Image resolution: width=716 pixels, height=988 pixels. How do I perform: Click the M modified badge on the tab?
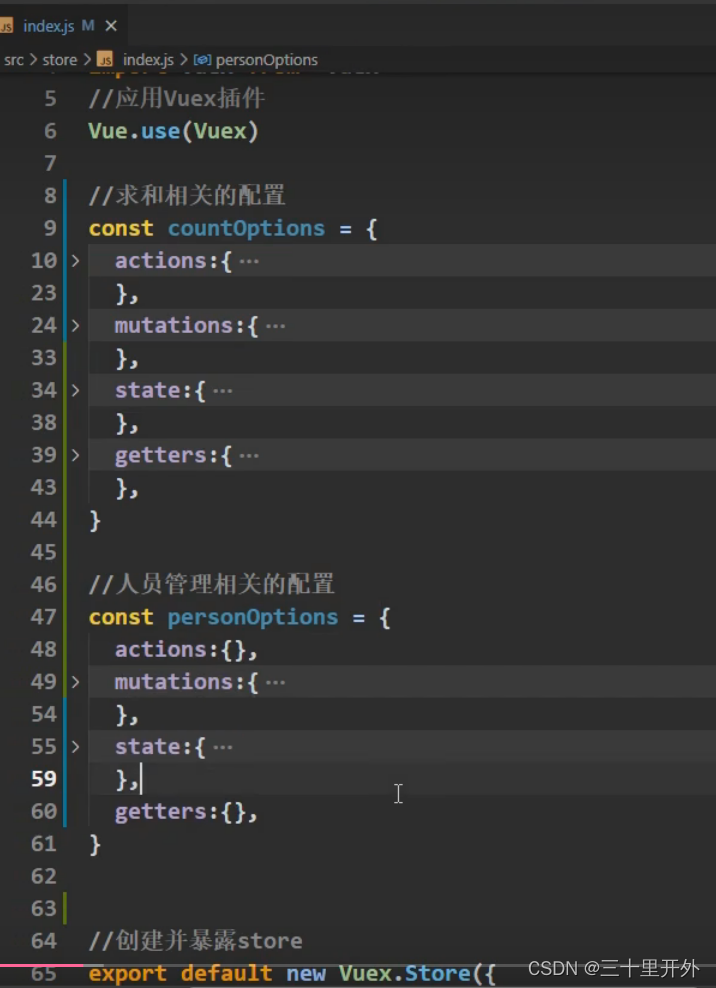coord(88,26)
